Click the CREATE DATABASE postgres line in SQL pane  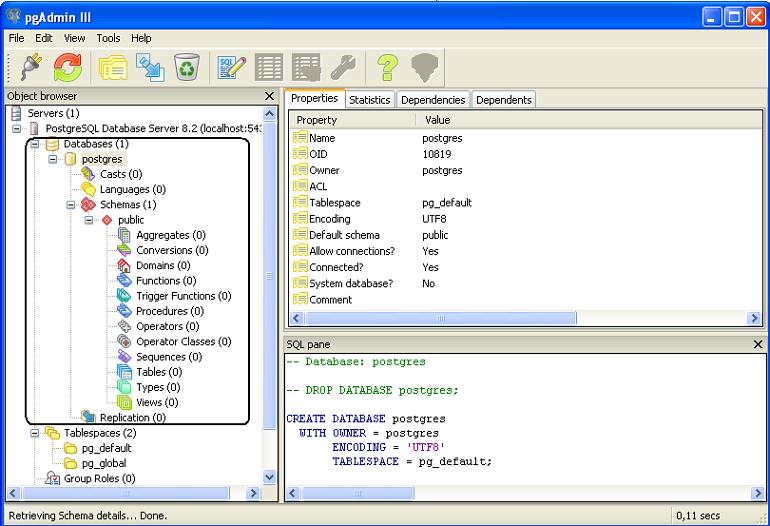(366, 418)
